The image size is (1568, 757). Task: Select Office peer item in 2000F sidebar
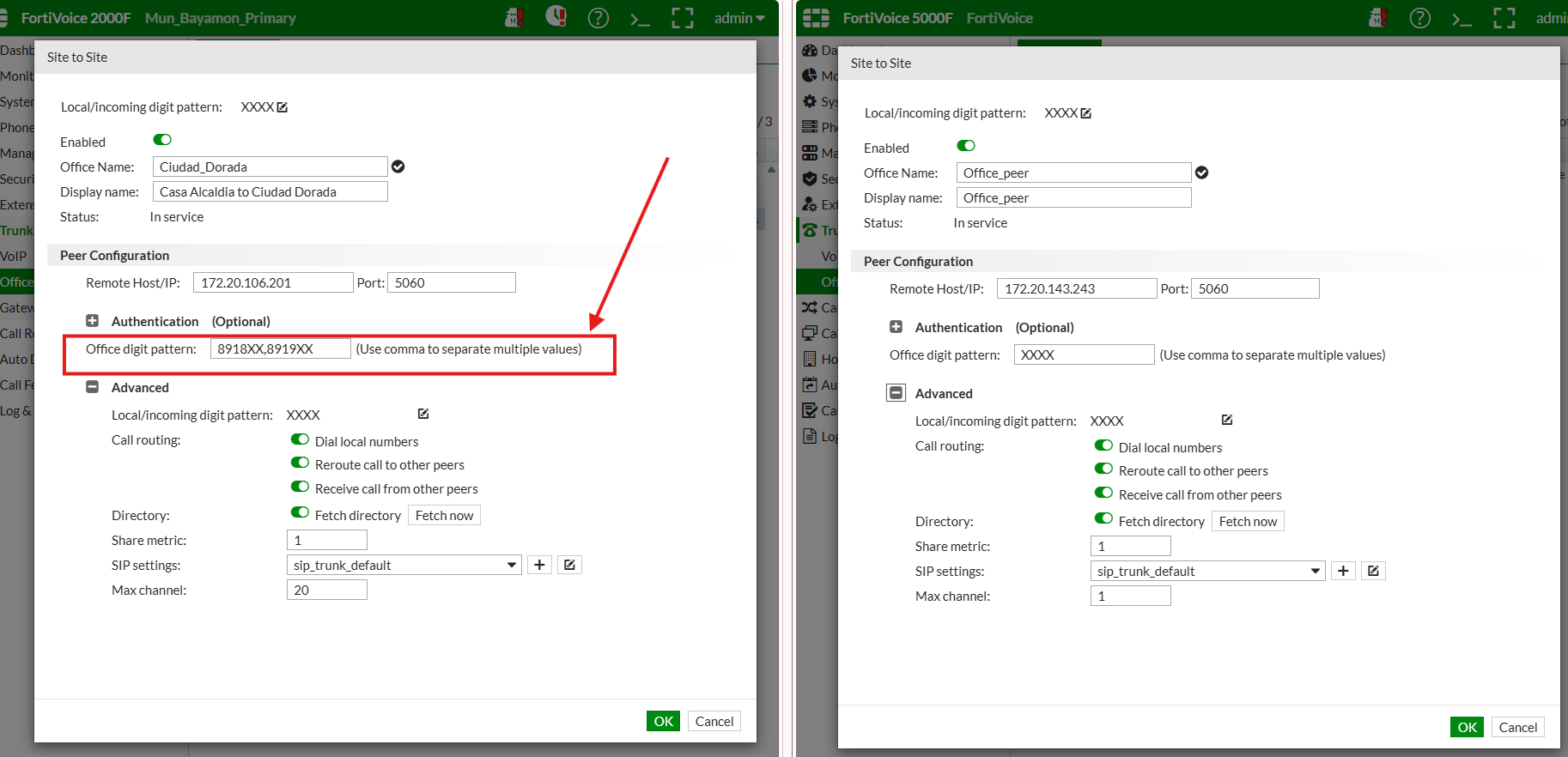click(x=17, y=282)
